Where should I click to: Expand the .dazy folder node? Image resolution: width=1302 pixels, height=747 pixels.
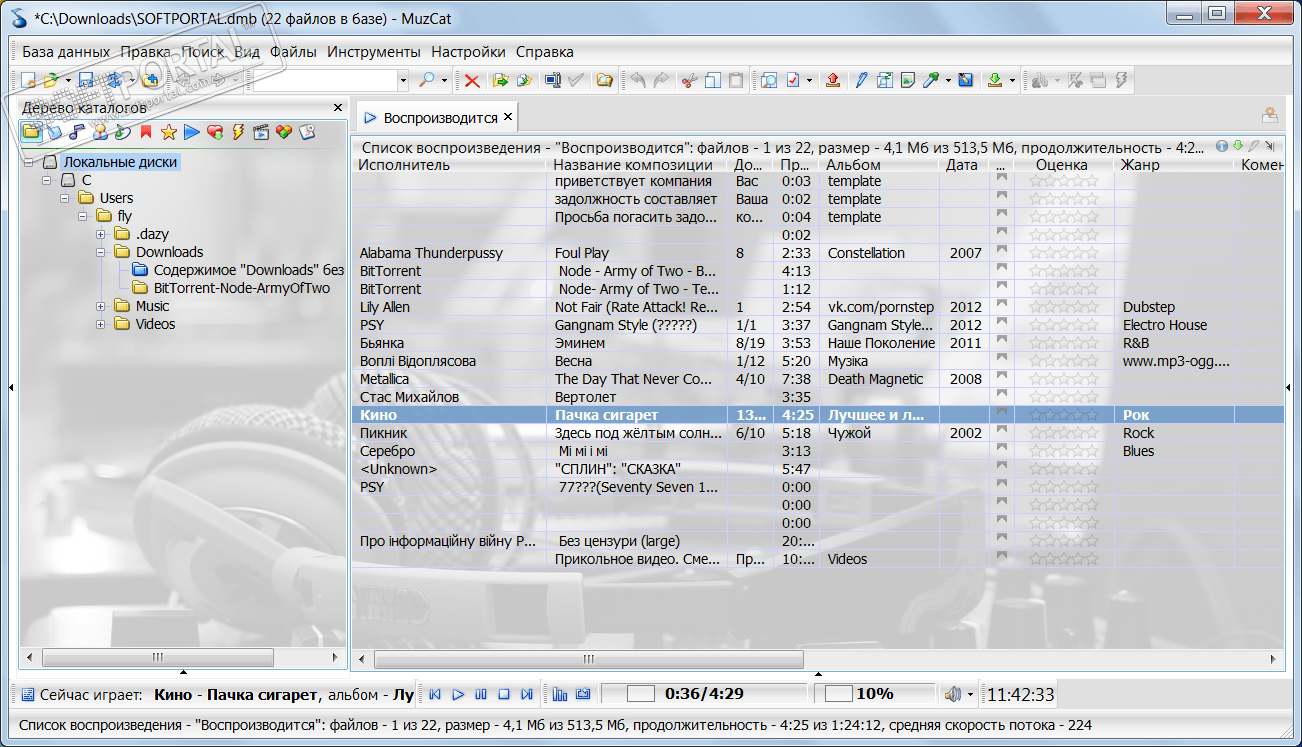pos(101,234)
